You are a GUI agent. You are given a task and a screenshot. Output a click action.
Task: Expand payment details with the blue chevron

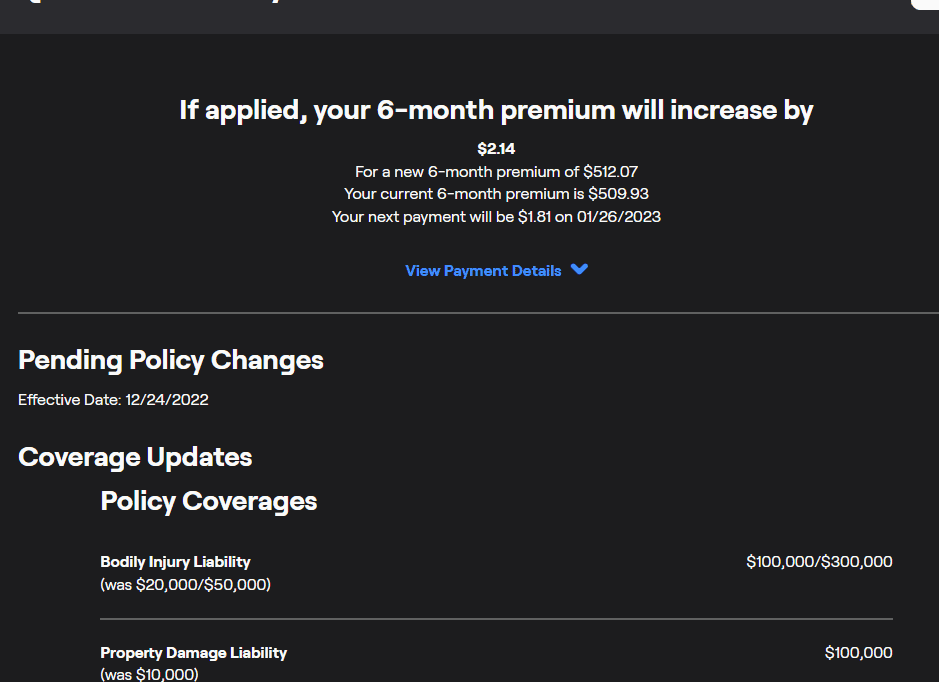tap(579, 269)
